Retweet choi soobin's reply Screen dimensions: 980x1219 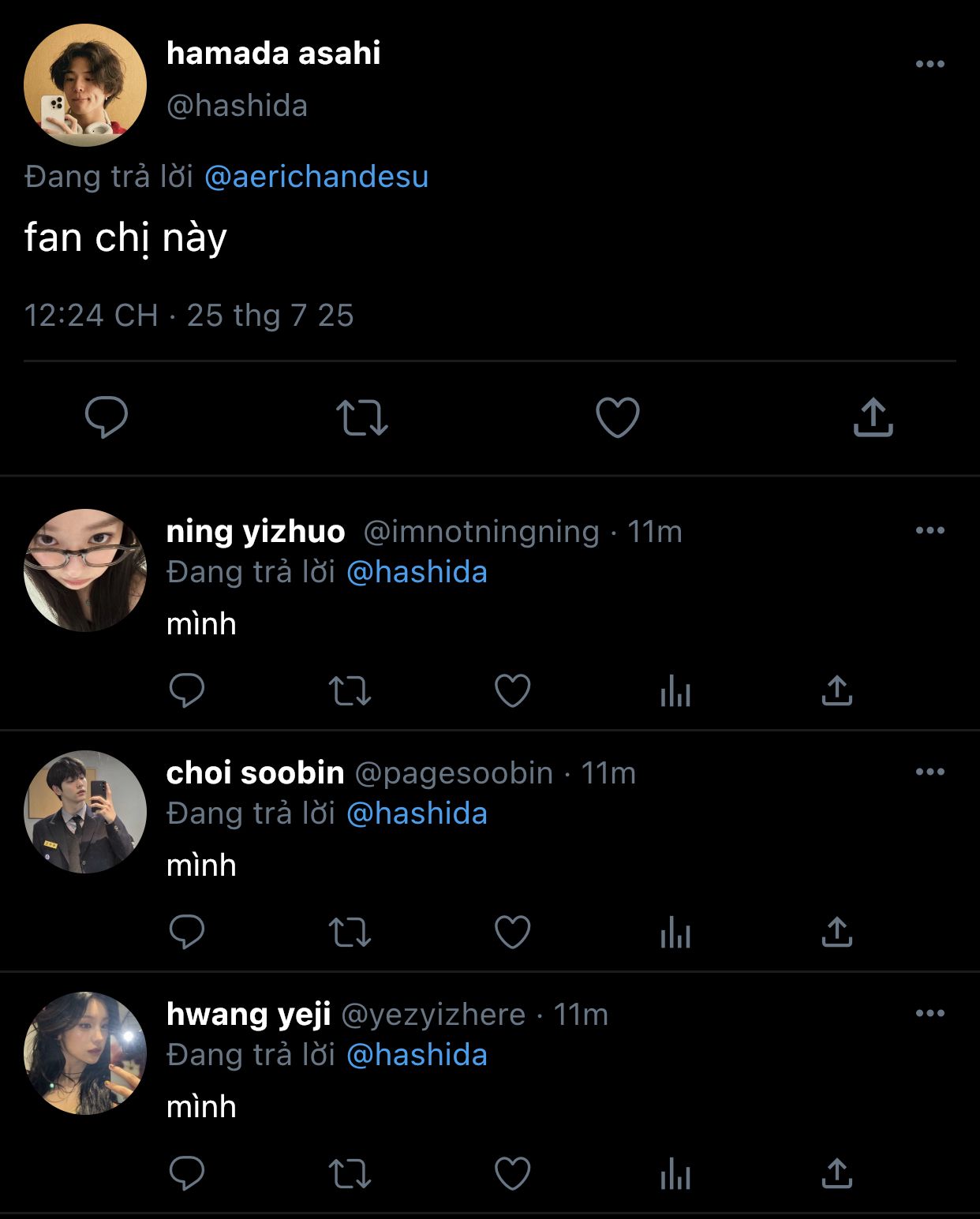coord(350,933)
